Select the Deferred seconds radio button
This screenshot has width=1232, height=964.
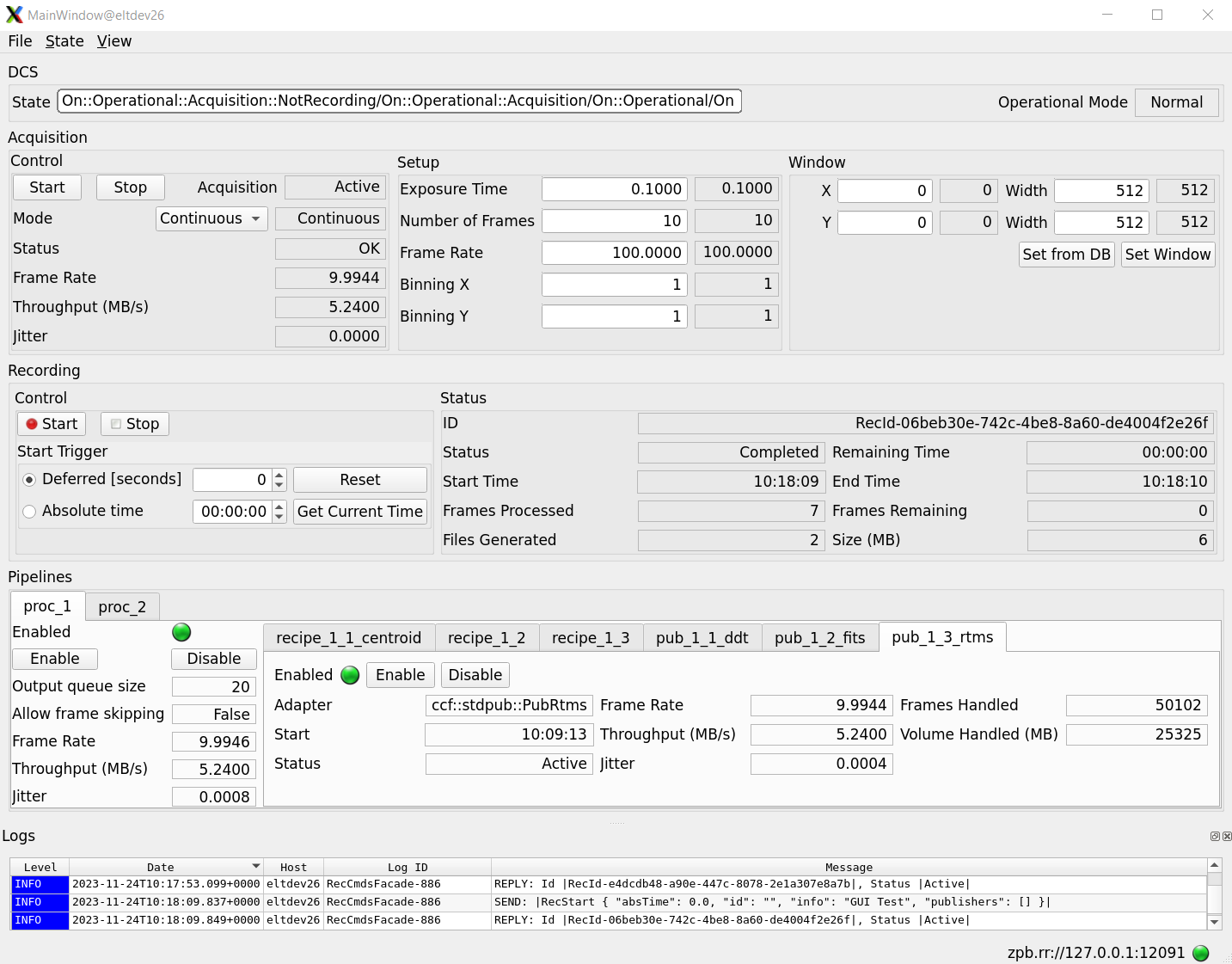[30, 480]
